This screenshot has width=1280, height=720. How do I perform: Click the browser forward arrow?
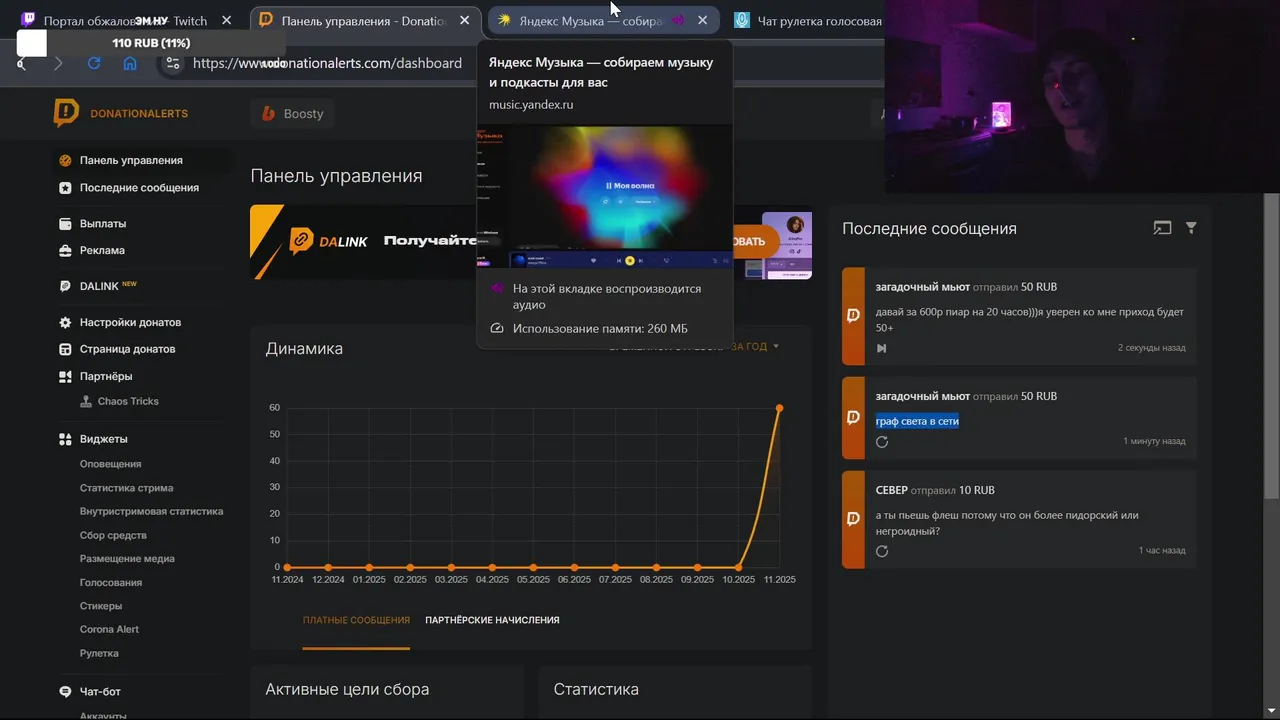tap(58, 63)
